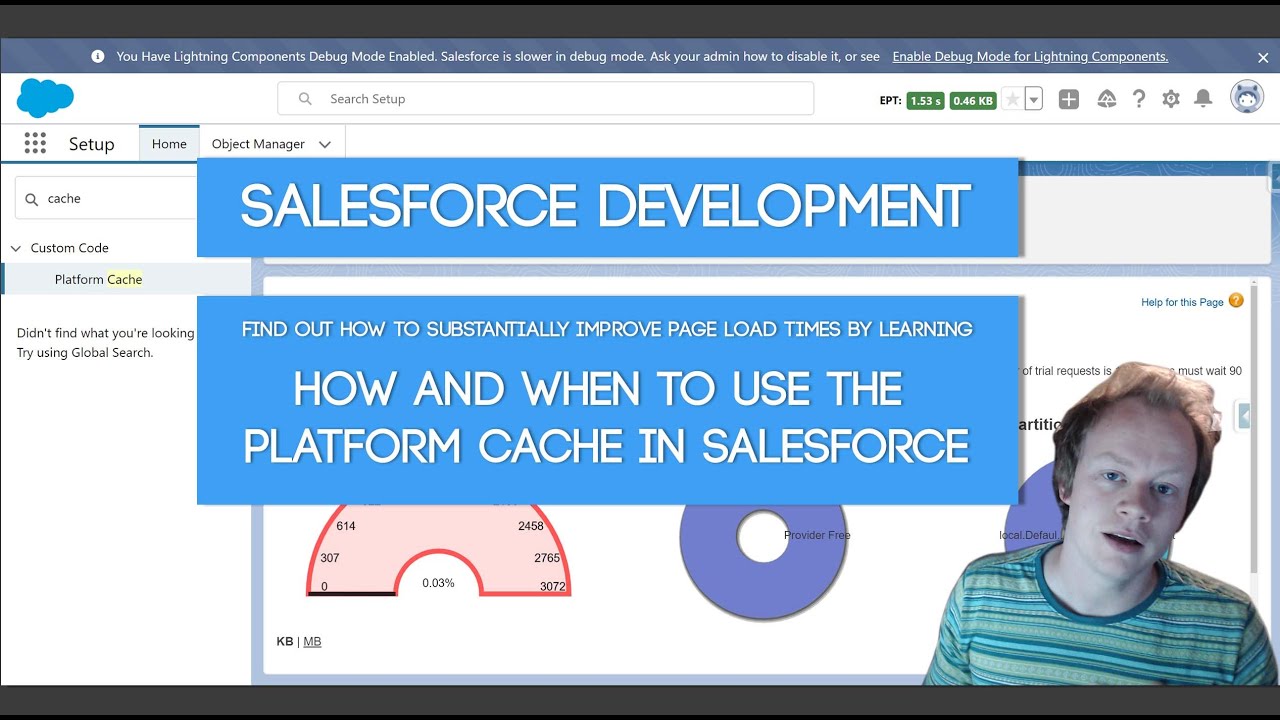Click the Quick Find box containing cache
Image resolution: width=1280 pixels, height=720 pixels.
[x=106, y=198]
